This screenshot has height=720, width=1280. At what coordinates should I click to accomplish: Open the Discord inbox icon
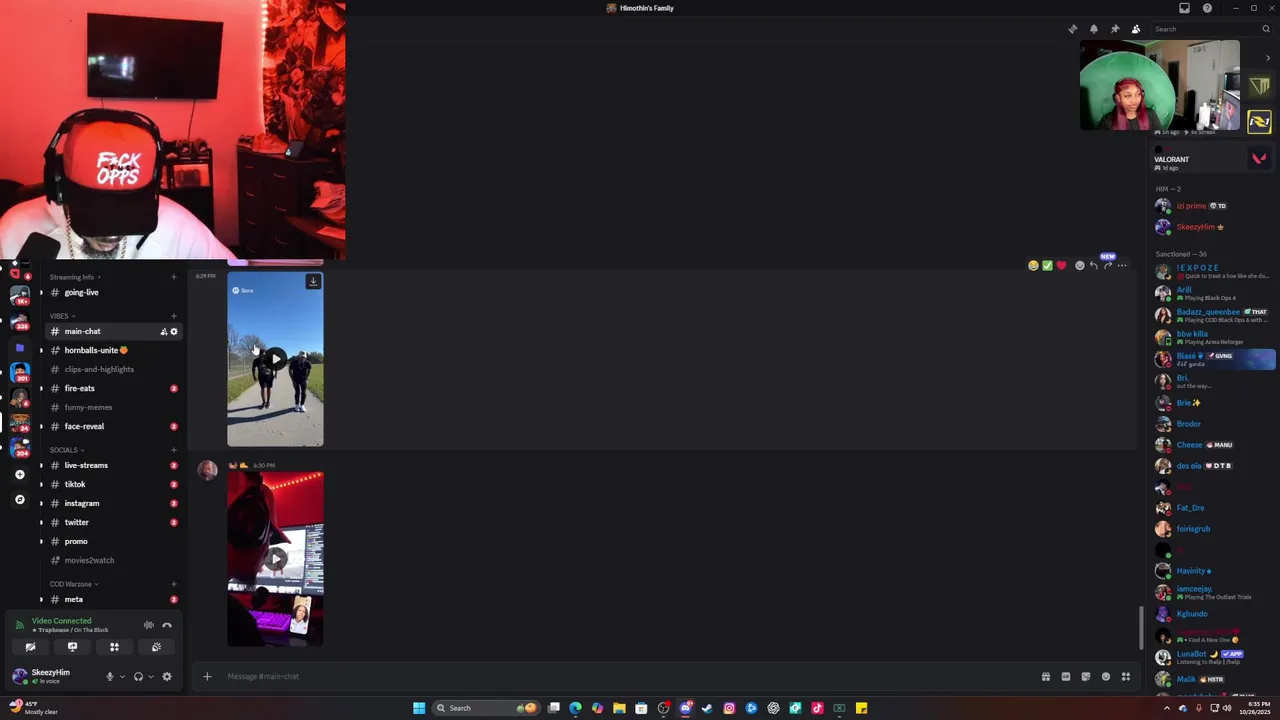point(1184,8)
